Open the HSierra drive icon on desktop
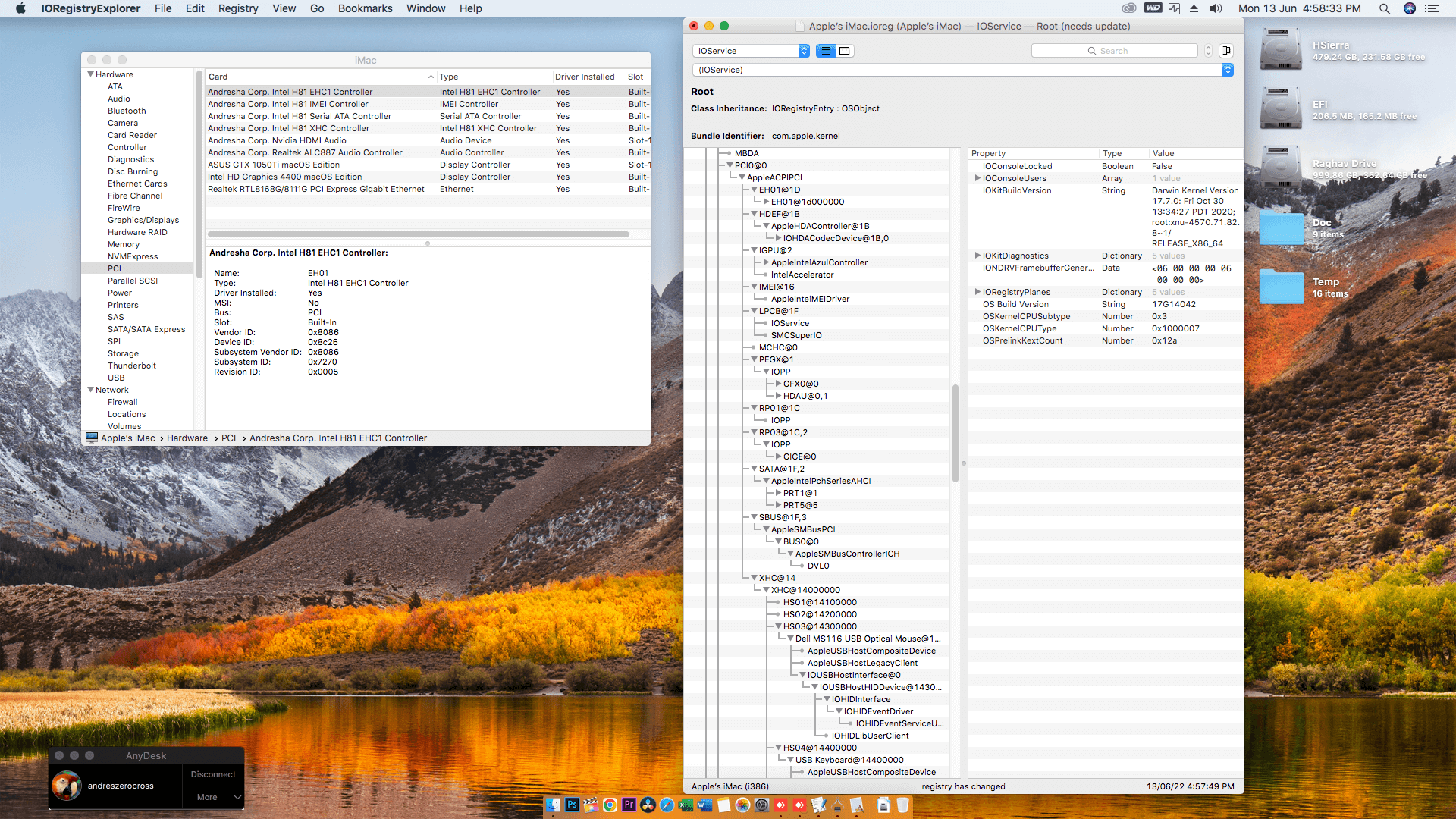The image size is (1456, 819). tap(1281, 50)
